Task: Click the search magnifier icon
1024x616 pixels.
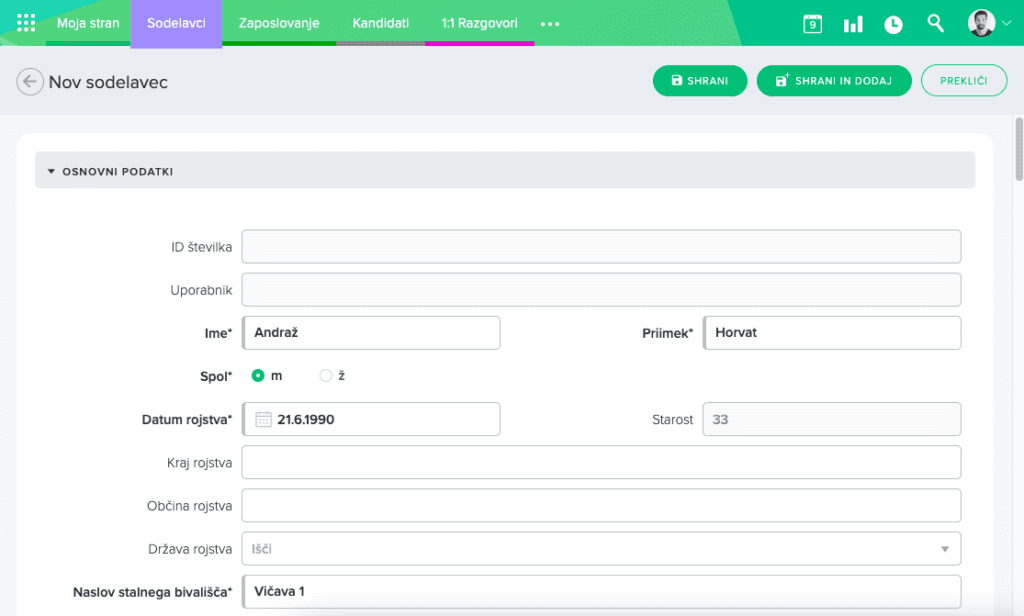Action: (x=935, y=23)
